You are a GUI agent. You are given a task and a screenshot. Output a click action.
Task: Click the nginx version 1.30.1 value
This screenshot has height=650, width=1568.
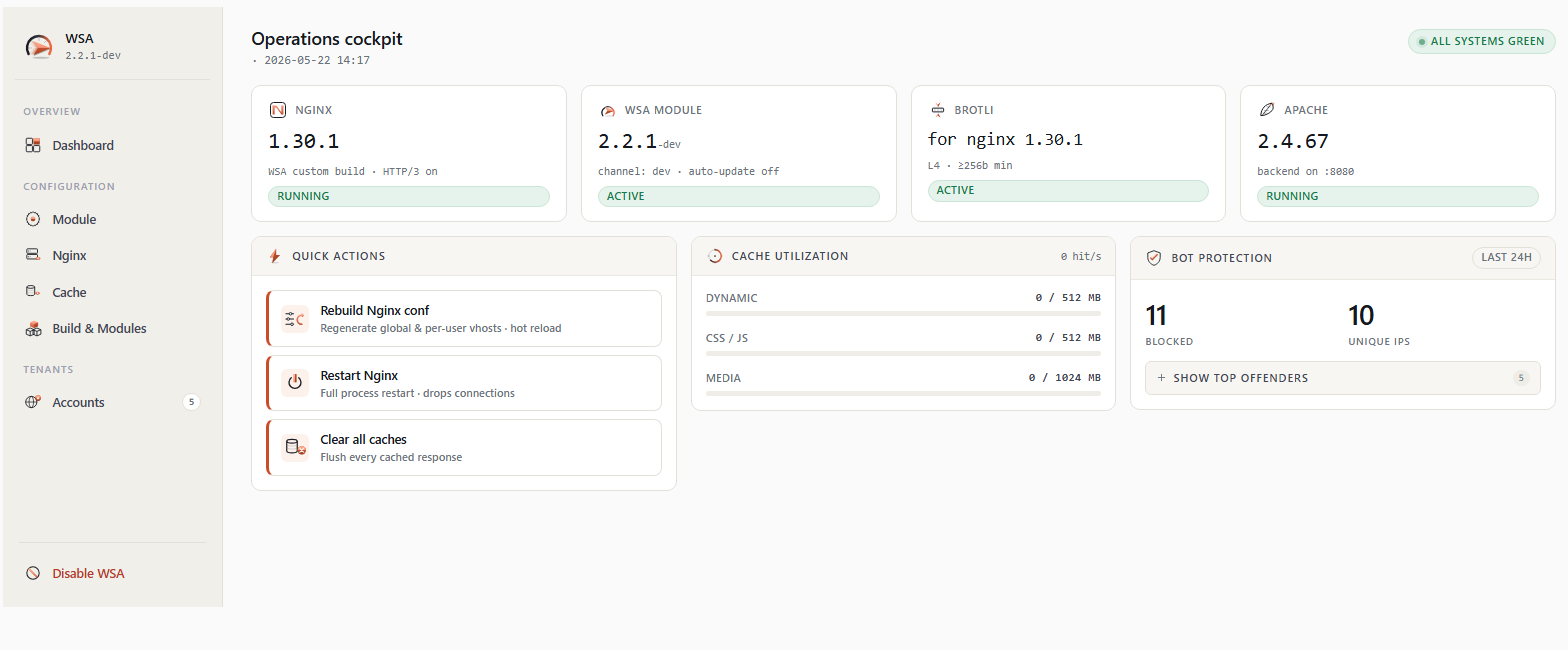pos(303,141)
